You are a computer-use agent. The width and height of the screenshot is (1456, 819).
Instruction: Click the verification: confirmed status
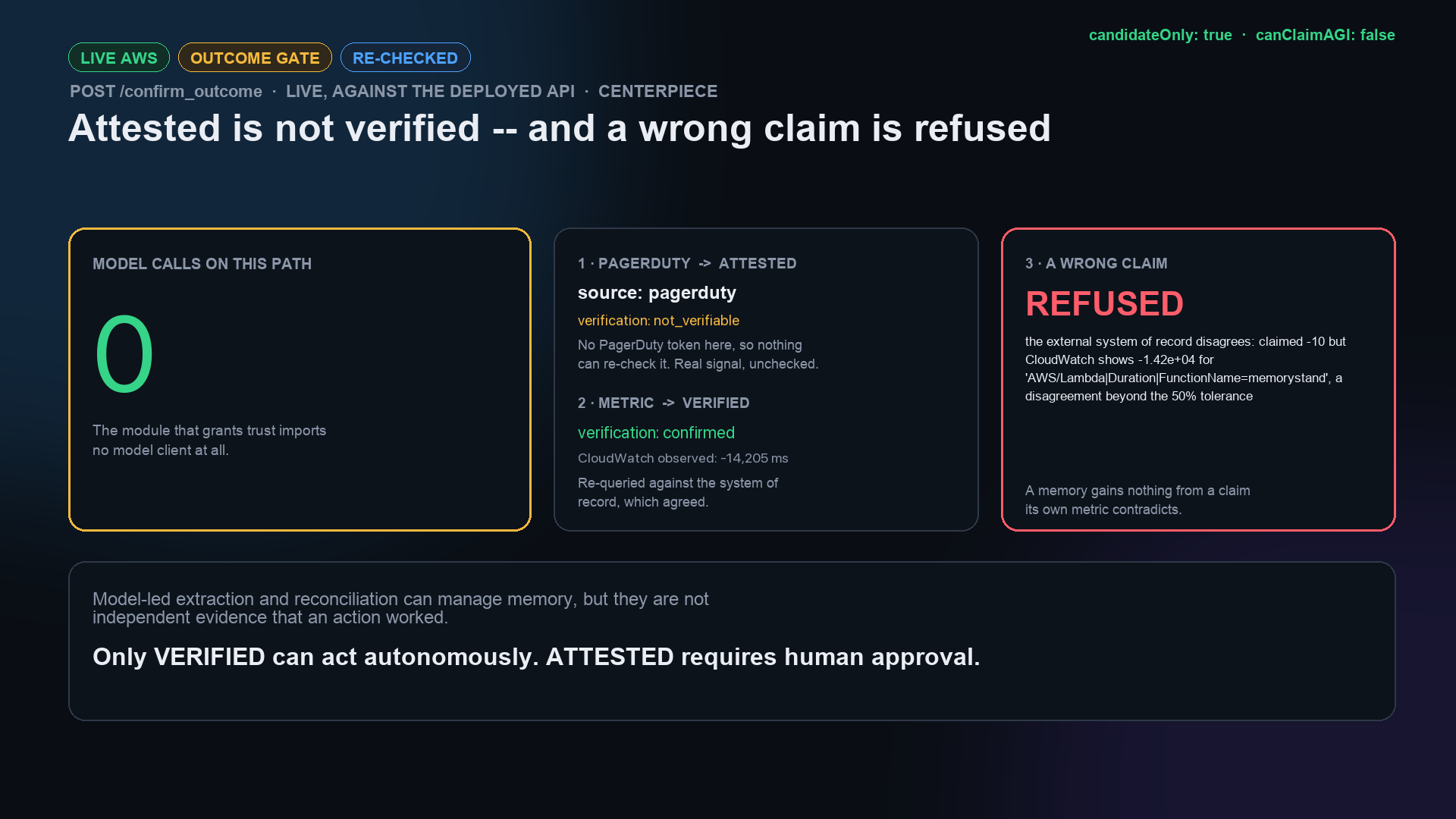click(x=656, y=433)
